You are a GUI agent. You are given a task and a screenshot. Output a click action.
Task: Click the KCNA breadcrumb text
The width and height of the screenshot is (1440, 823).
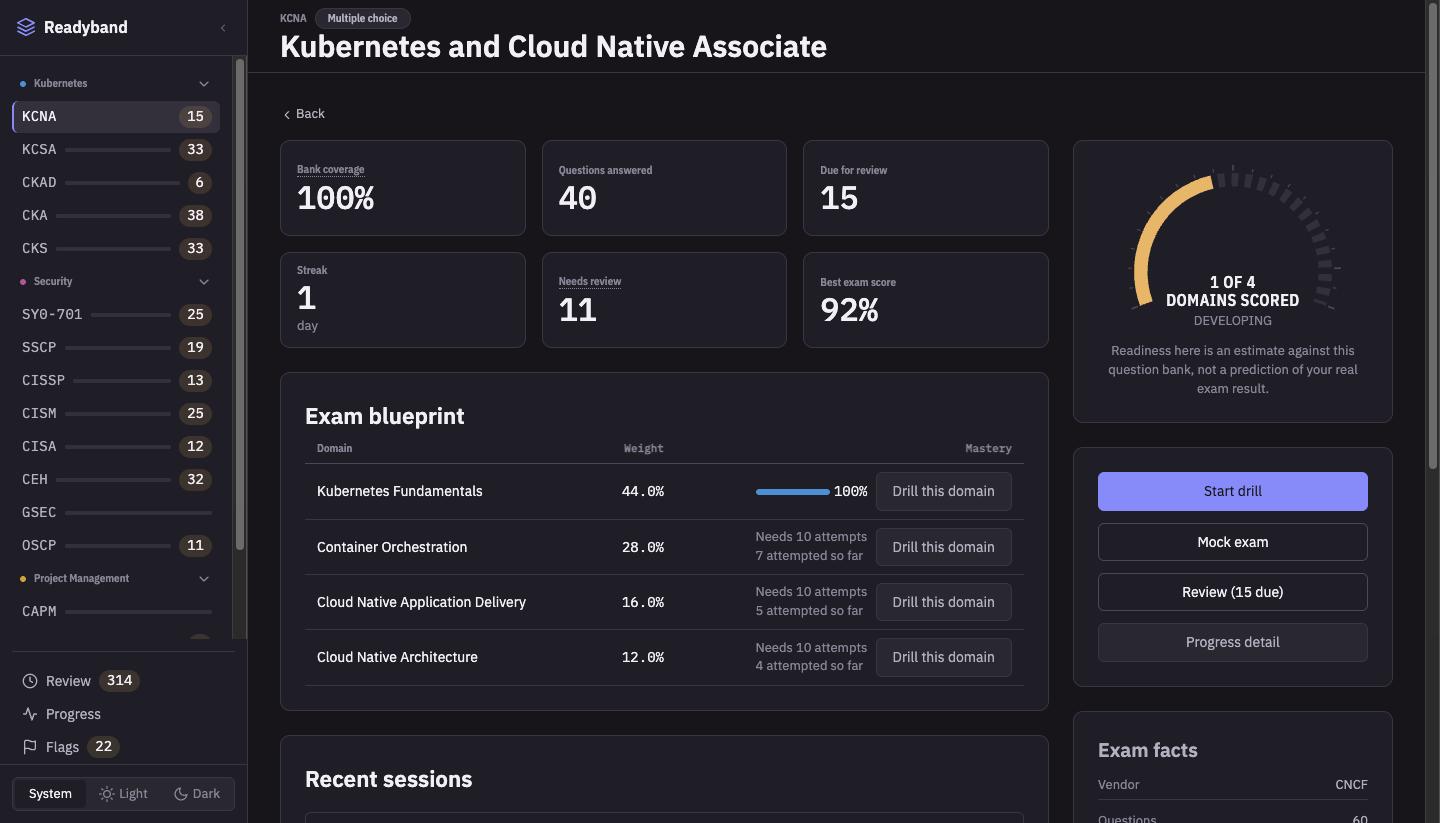(x=293, y=18)
